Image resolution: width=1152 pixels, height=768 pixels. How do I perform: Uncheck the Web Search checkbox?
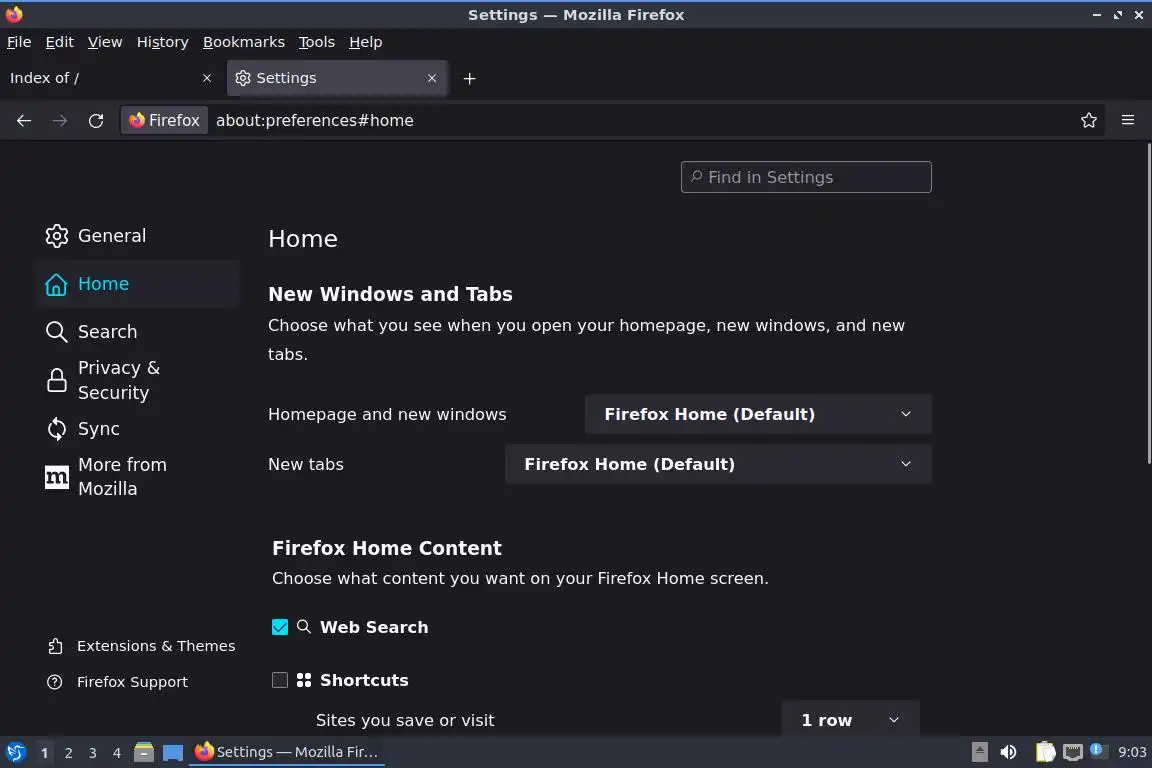pyautogui.click(x=280, y=627)
